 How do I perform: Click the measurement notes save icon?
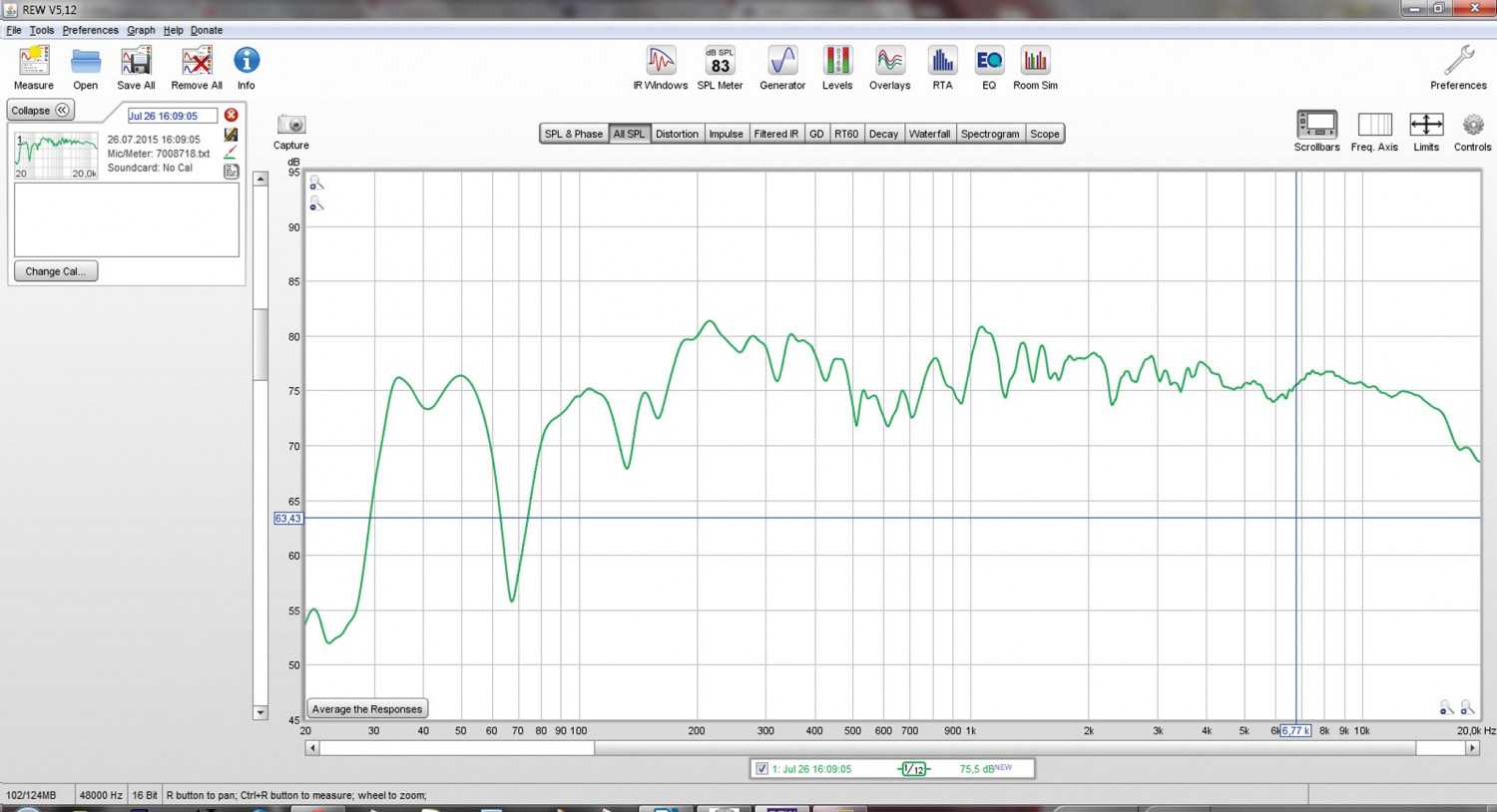click(x=232, y=172)
